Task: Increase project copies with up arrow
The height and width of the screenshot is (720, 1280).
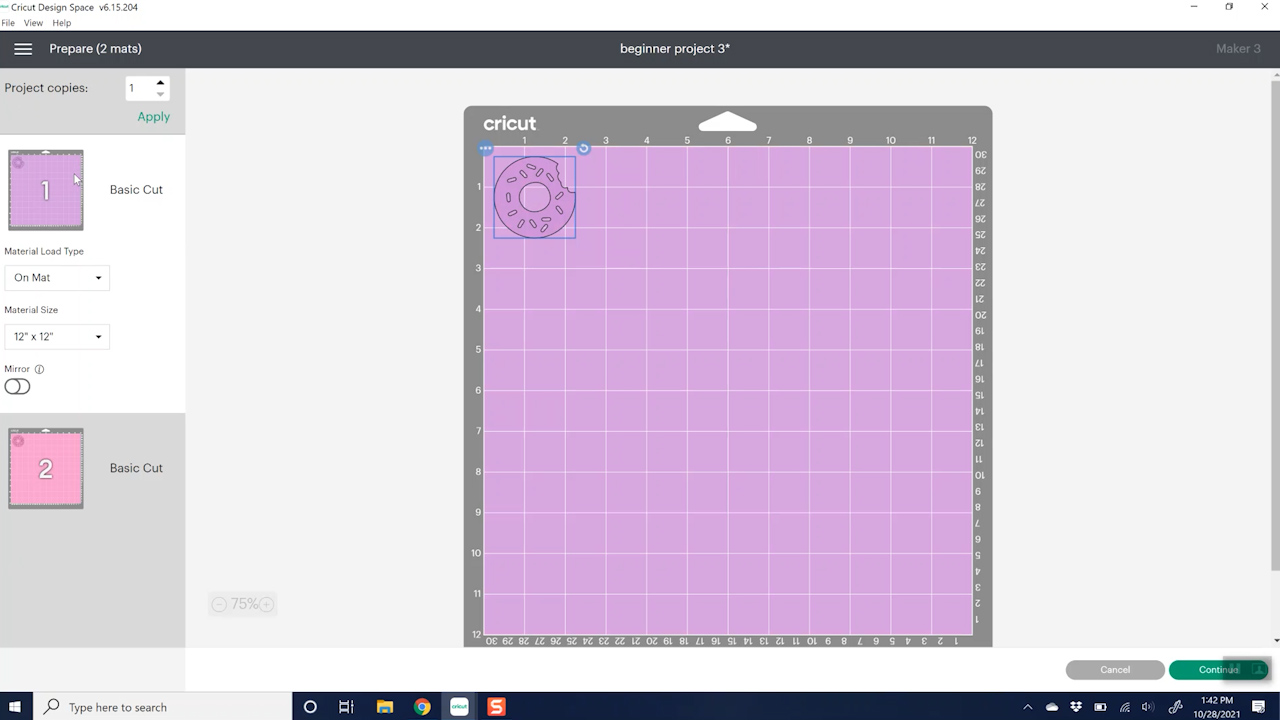Action: [160, 83]
